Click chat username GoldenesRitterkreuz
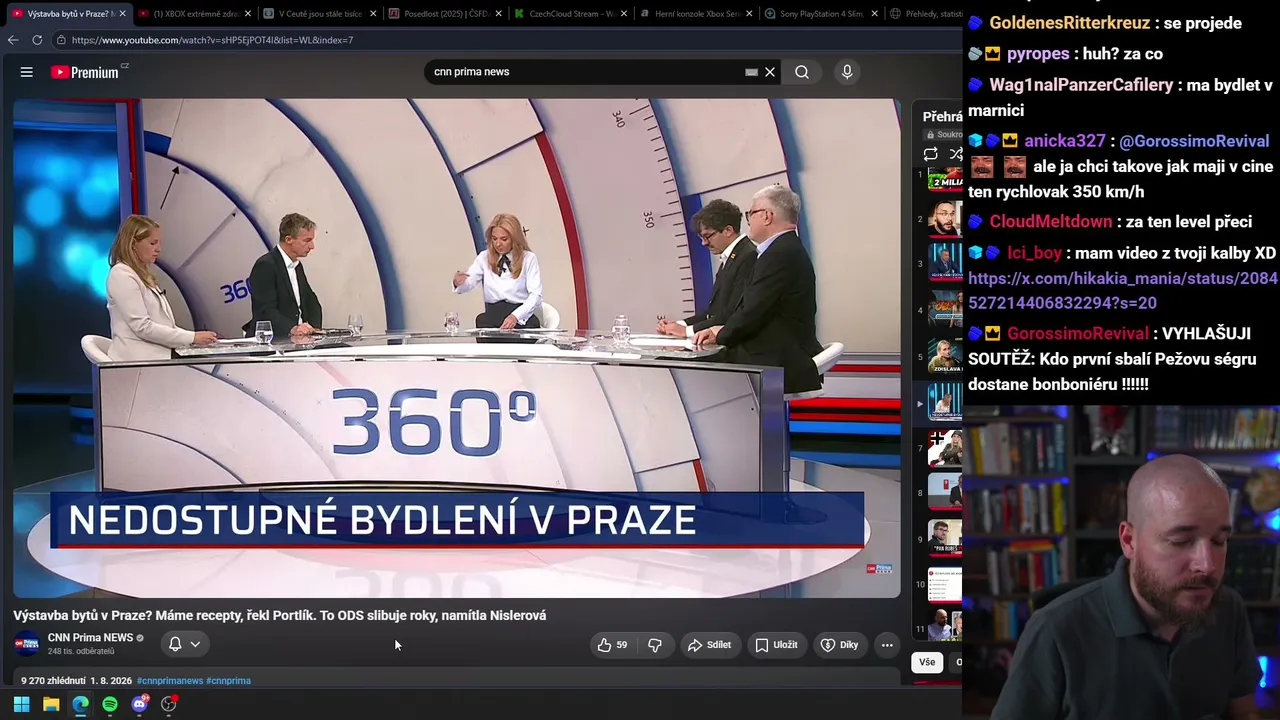The width and height of the screenshot is (1280, 720). tap(1069, 23)
